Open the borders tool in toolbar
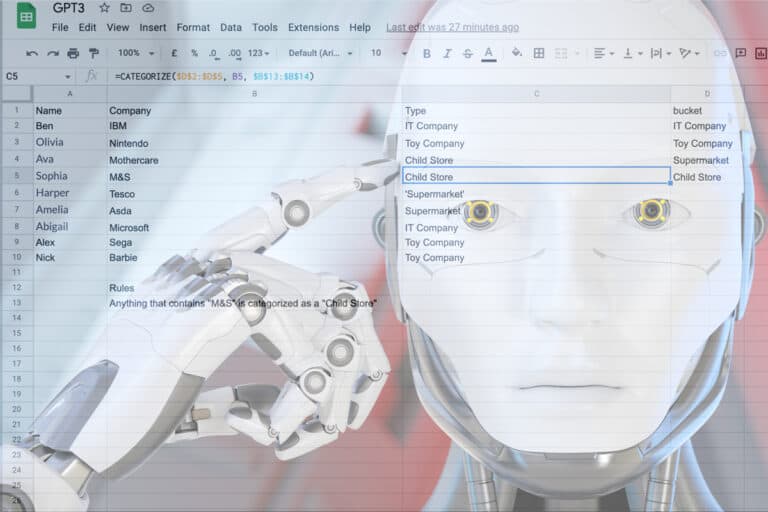 click(539, 53)
